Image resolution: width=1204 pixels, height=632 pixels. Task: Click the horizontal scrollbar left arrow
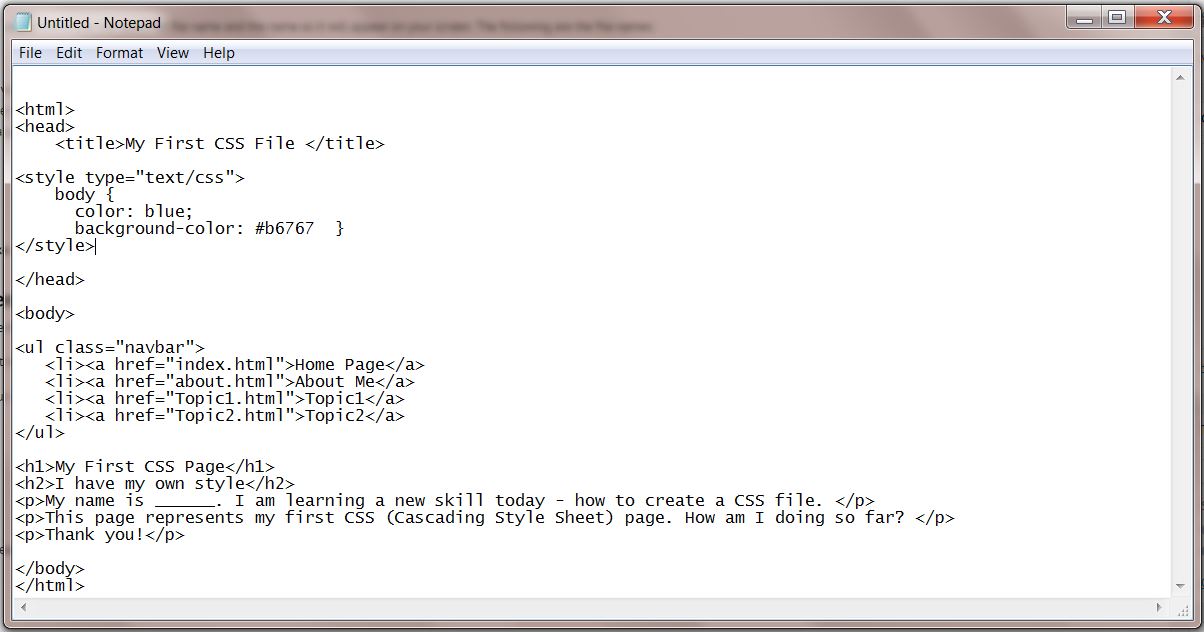(24, 607)
